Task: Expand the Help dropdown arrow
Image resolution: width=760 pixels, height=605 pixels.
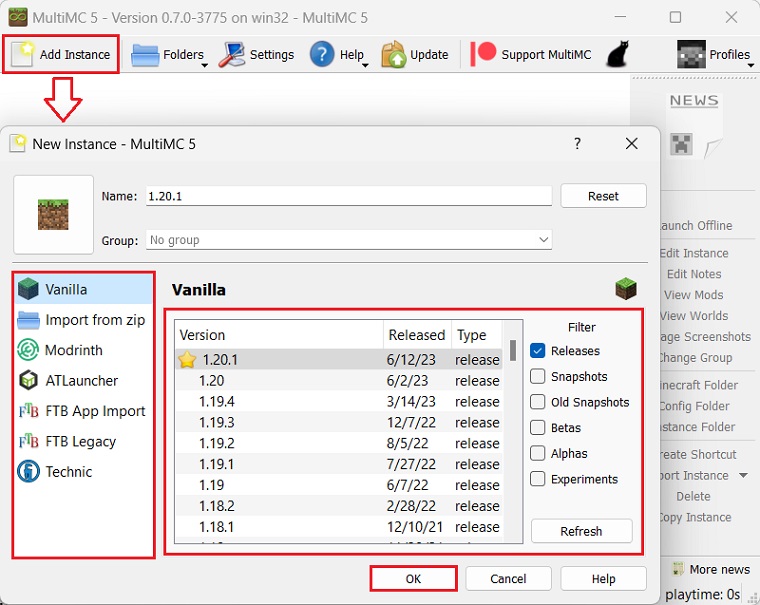Action: click(x=365, y=65)
